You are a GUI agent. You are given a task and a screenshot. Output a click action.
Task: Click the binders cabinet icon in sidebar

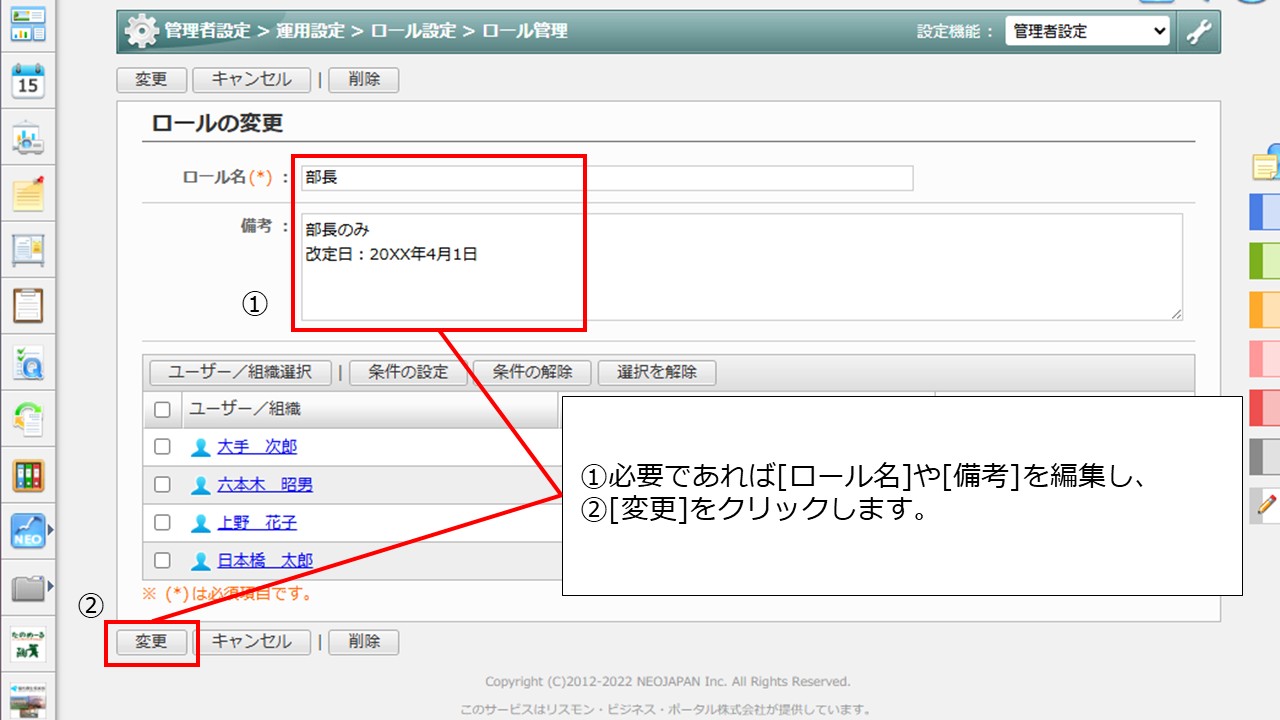(x=27, y=475)
